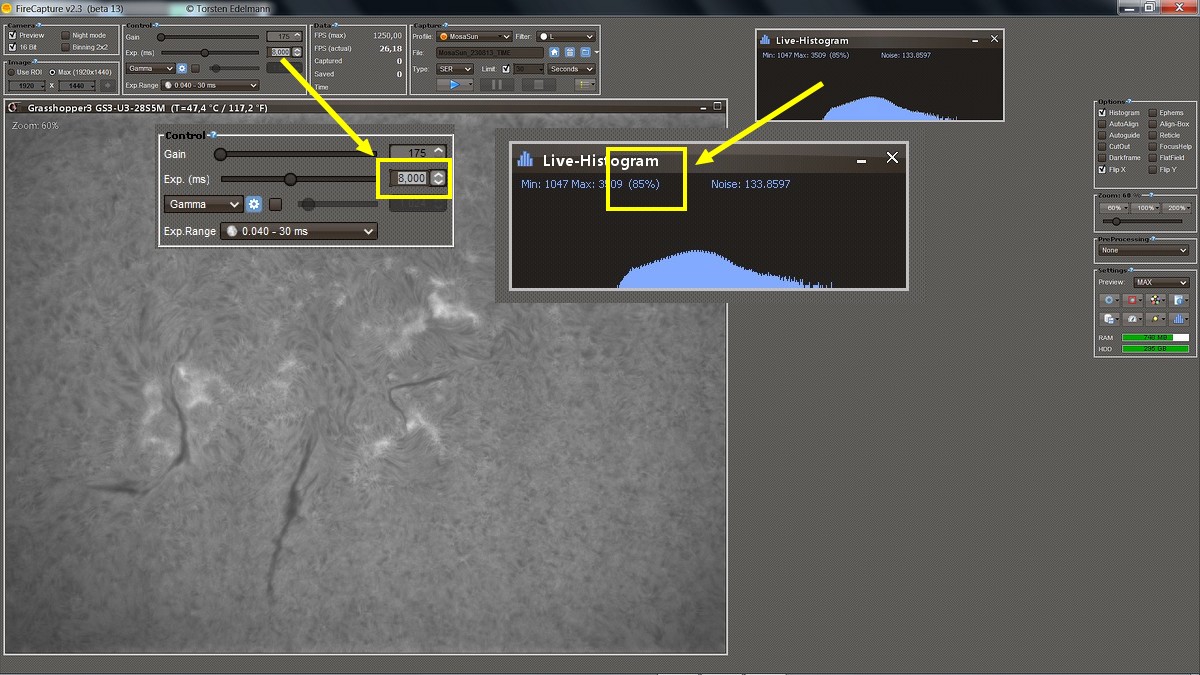Viewport: 1200px width, 675px height.
Task: Open the image height 1440 dropdown
Action: click(77, 85)
